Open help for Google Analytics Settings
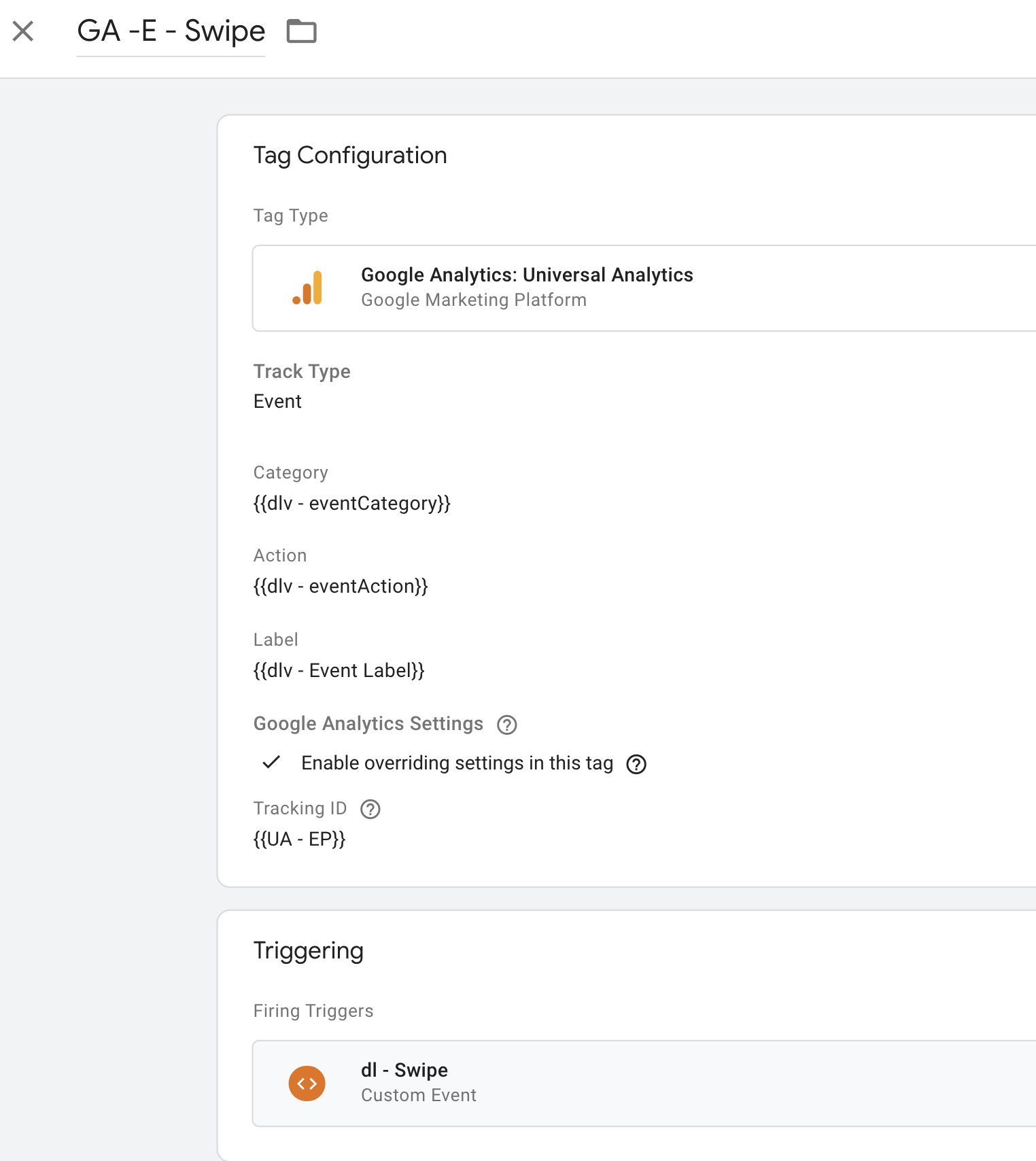 click(x=507, y=725)
